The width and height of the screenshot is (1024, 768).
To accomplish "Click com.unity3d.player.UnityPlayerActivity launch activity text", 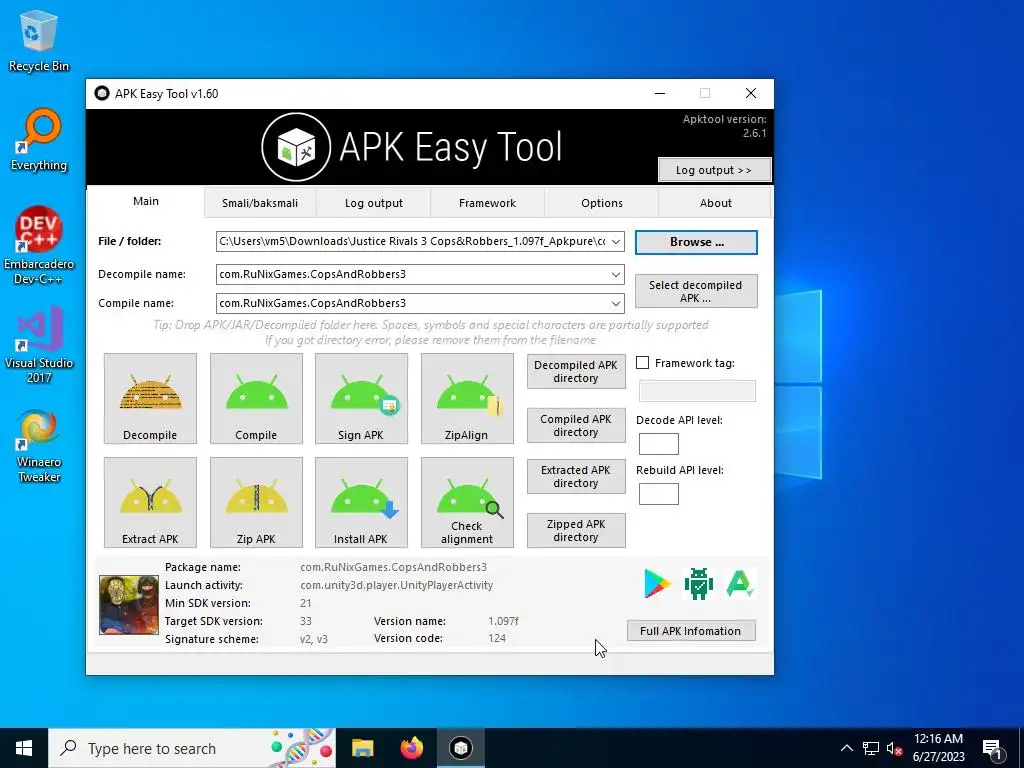I will point(396,585).
